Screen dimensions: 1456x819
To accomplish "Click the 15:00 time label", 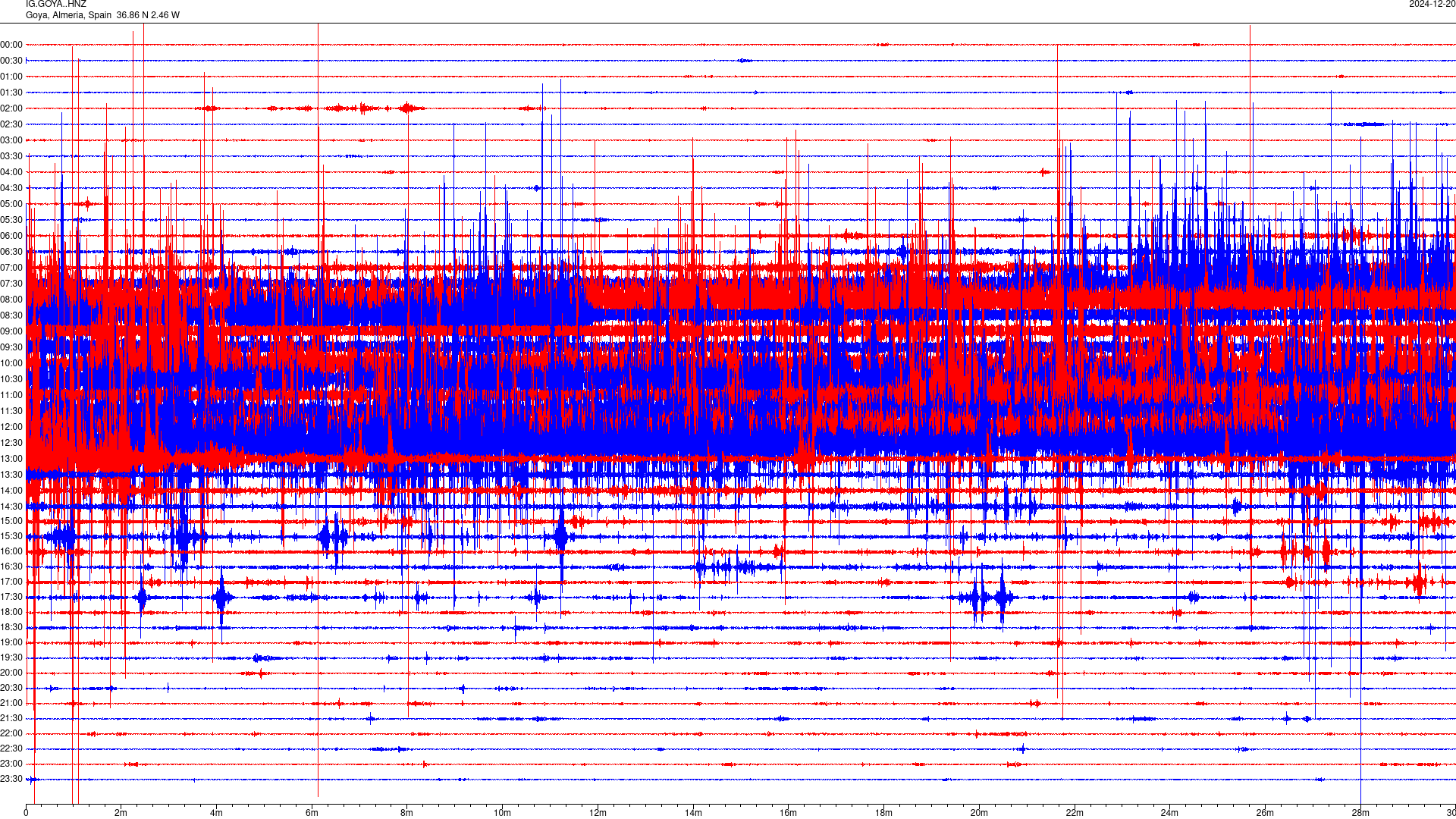I will 11,521.
